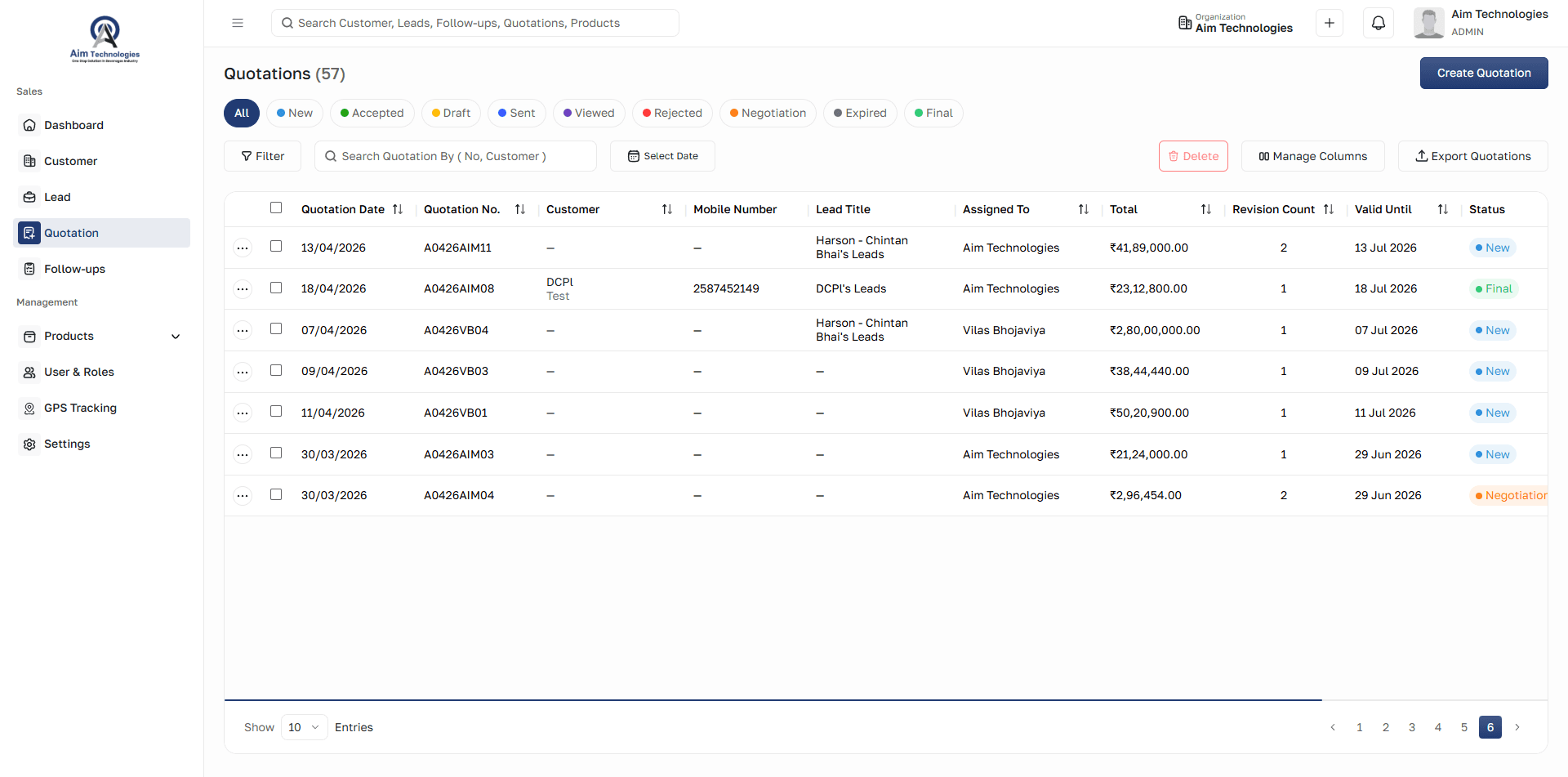Open the Filter options
This screenshot has height=777, width=1568.
pyautogui.click(x=263, y=156)
